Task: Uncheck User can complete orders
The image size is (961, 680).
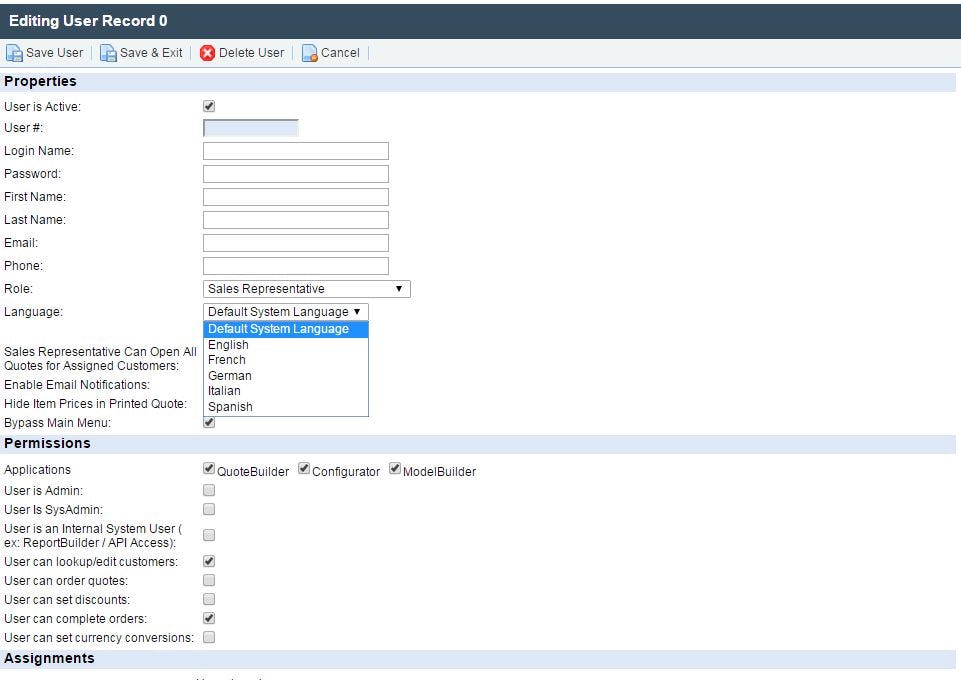Action: [209, 618]
